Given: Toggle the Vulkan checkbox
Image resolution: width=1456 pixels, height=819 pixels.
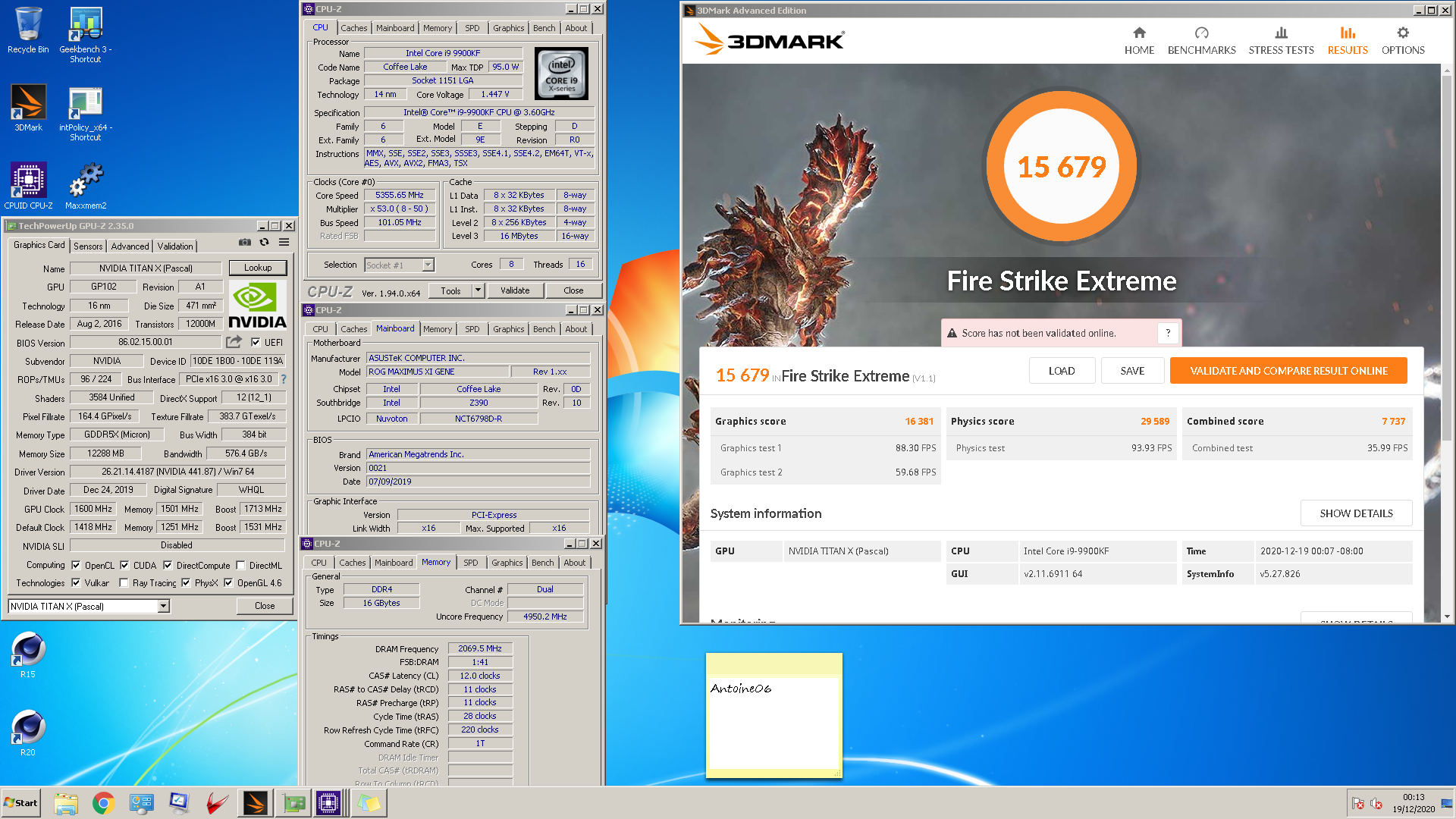Looking at the screenshot, I should pyautogui.click(x=76, y=582).
